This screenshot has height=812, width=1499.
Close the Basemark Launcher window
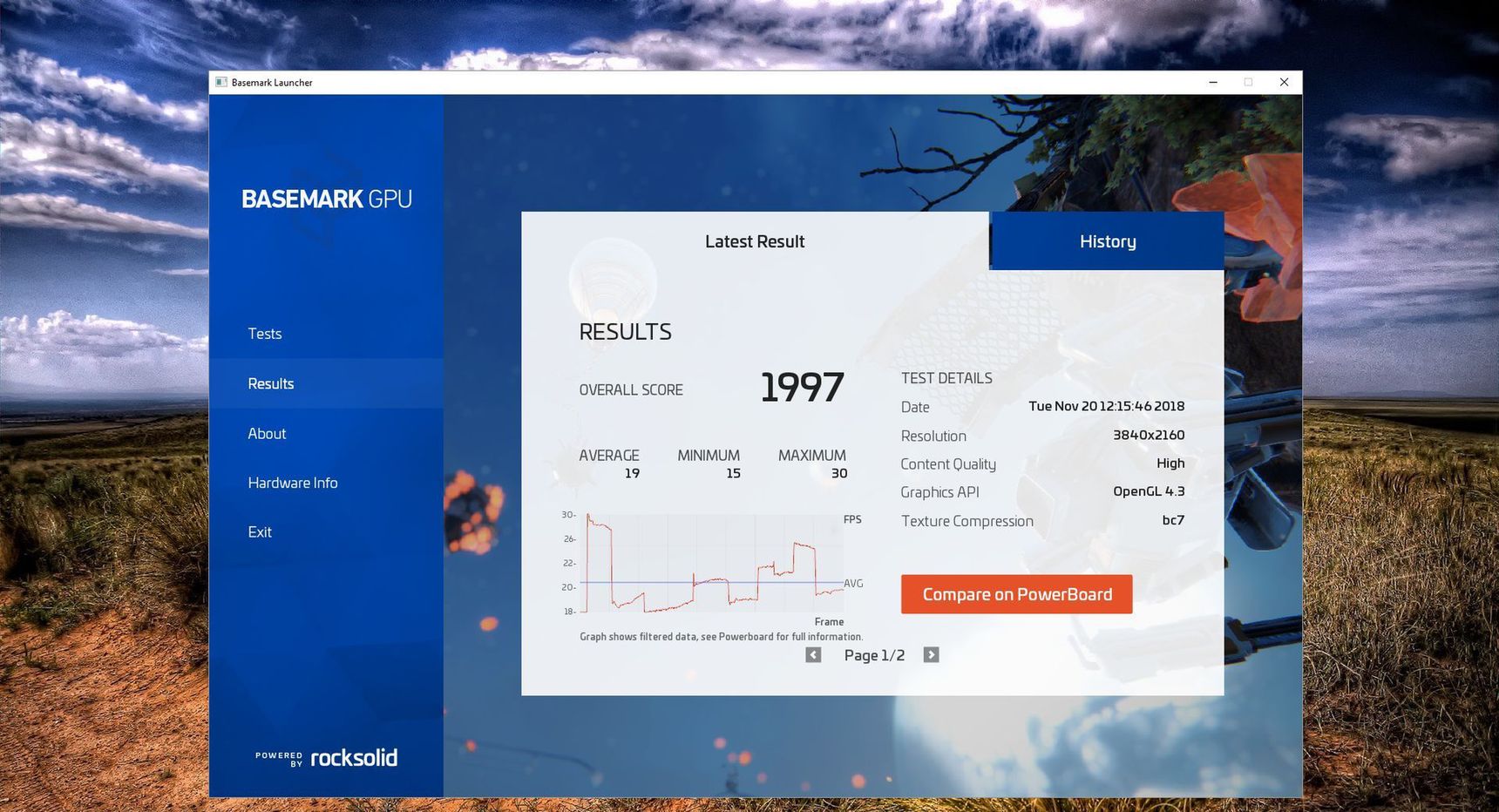pos(1284,82)
